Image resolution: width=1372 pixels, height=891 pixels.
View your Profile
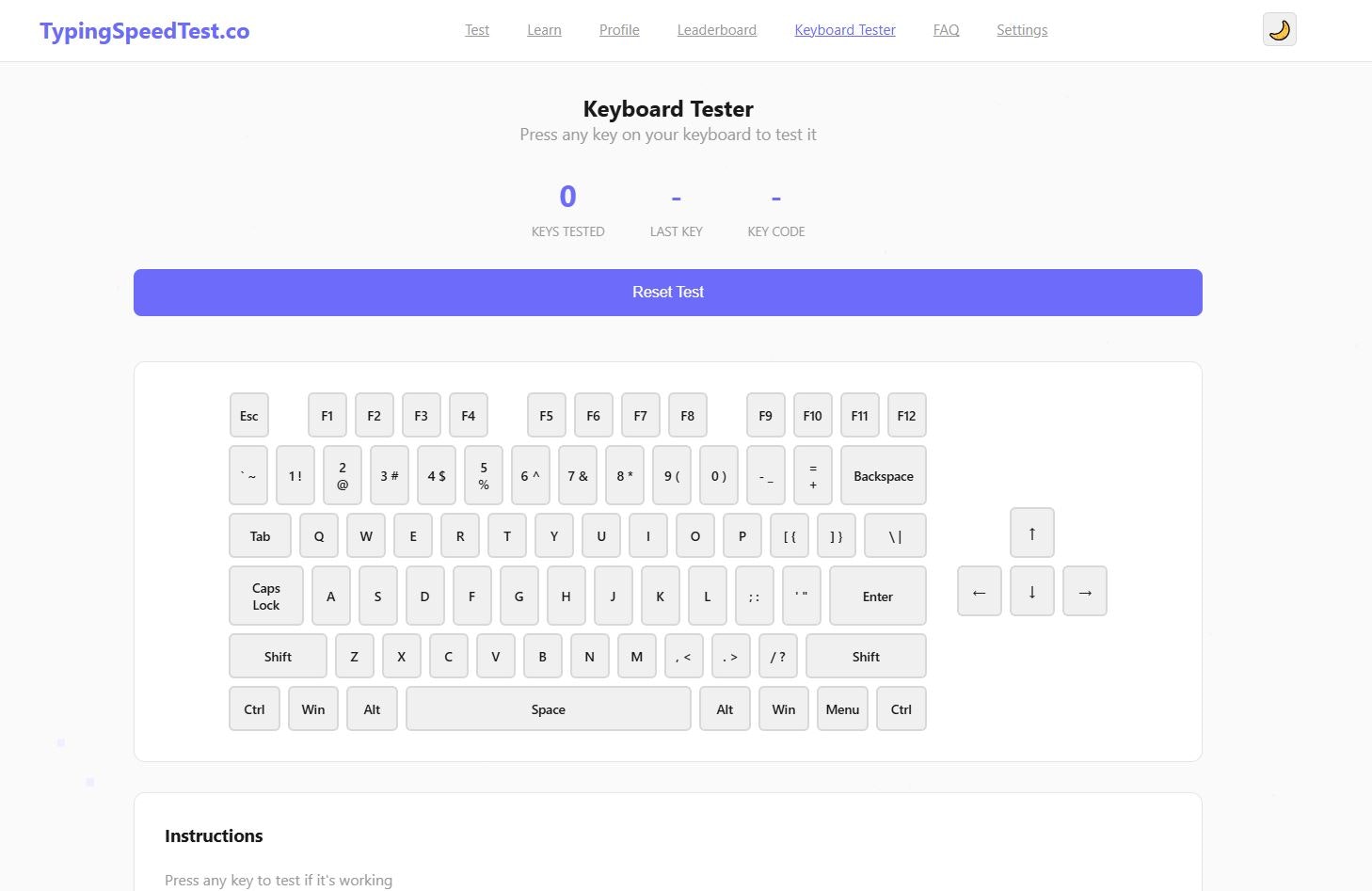pos(618,29)
